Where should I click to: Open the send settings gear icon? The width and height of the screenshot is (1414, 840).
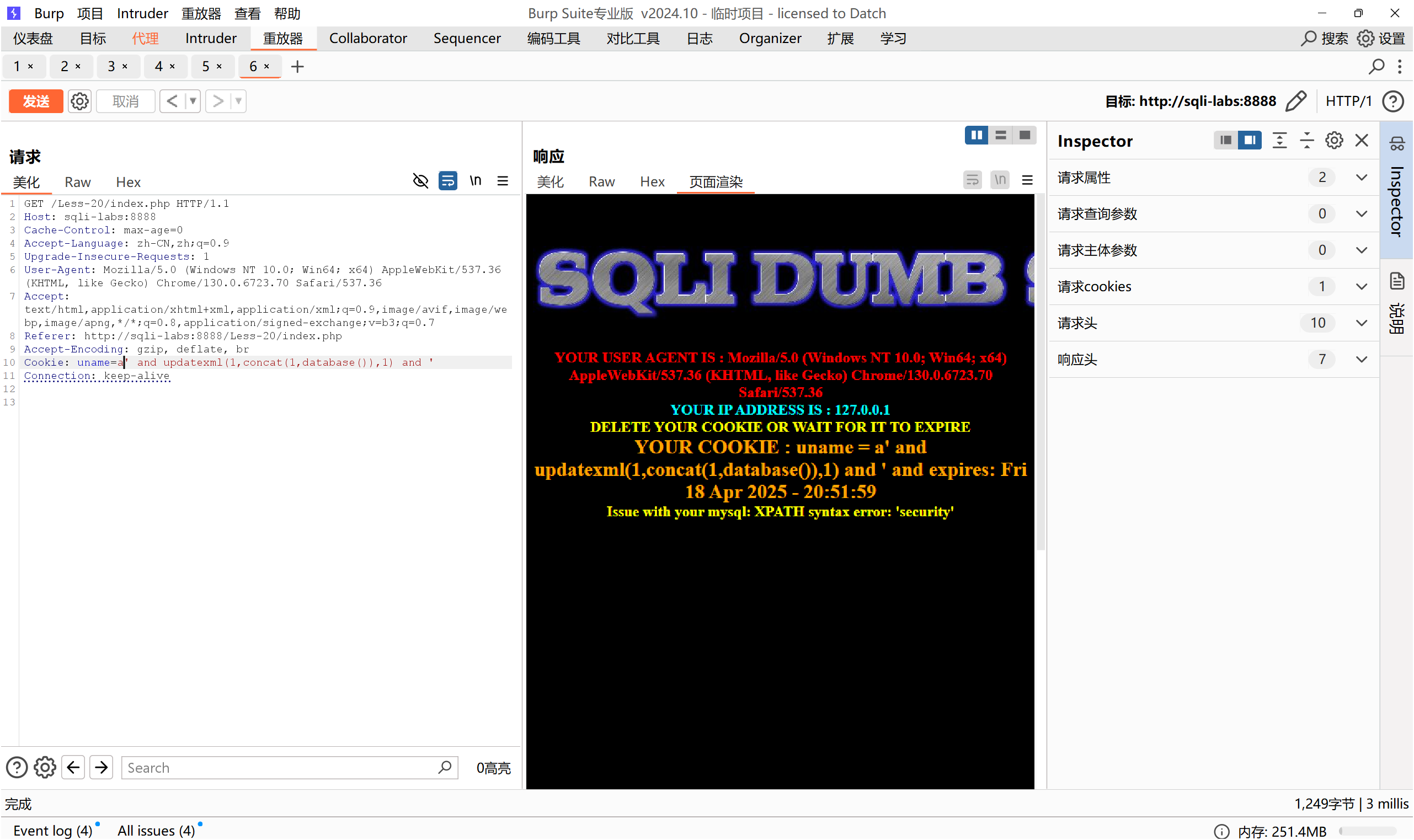coord(79,101)
